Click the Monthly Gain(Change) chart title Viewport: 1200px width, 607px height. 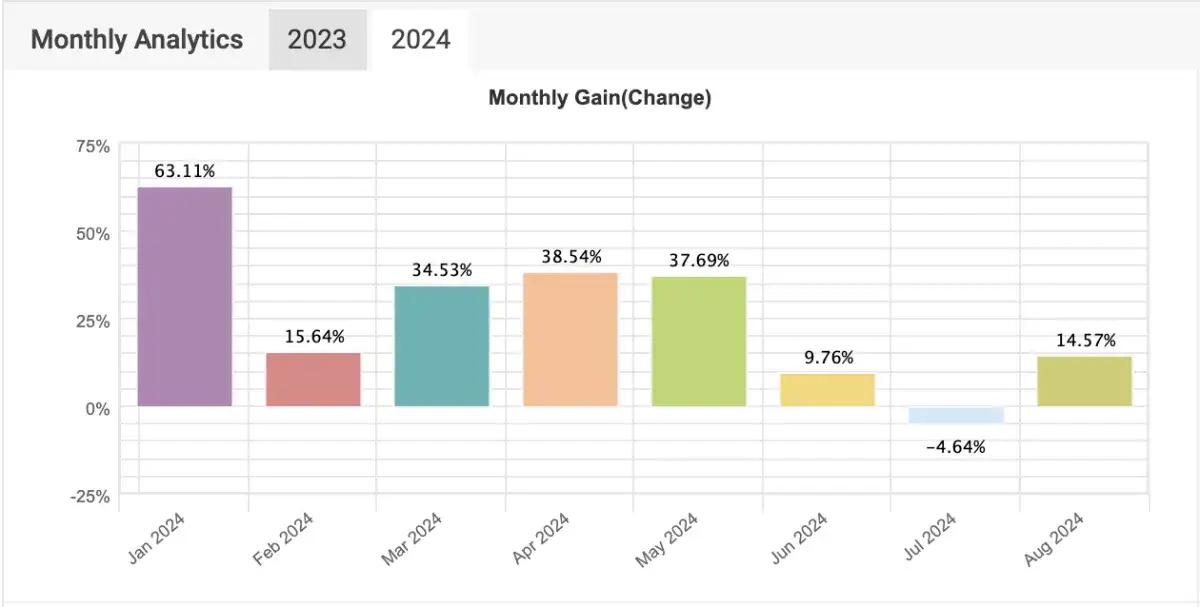[x=599, y=98]
